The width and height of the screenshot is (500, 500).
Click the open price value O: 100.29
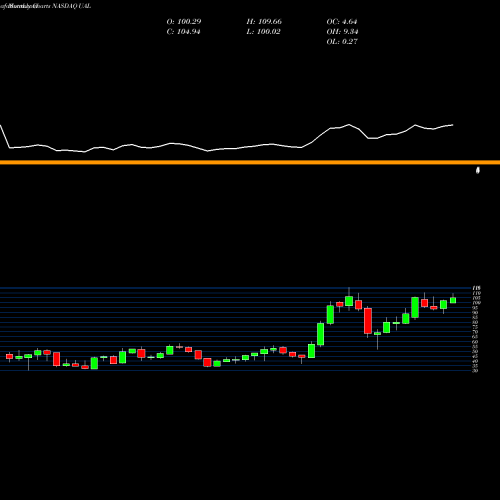tap(184, 22)
